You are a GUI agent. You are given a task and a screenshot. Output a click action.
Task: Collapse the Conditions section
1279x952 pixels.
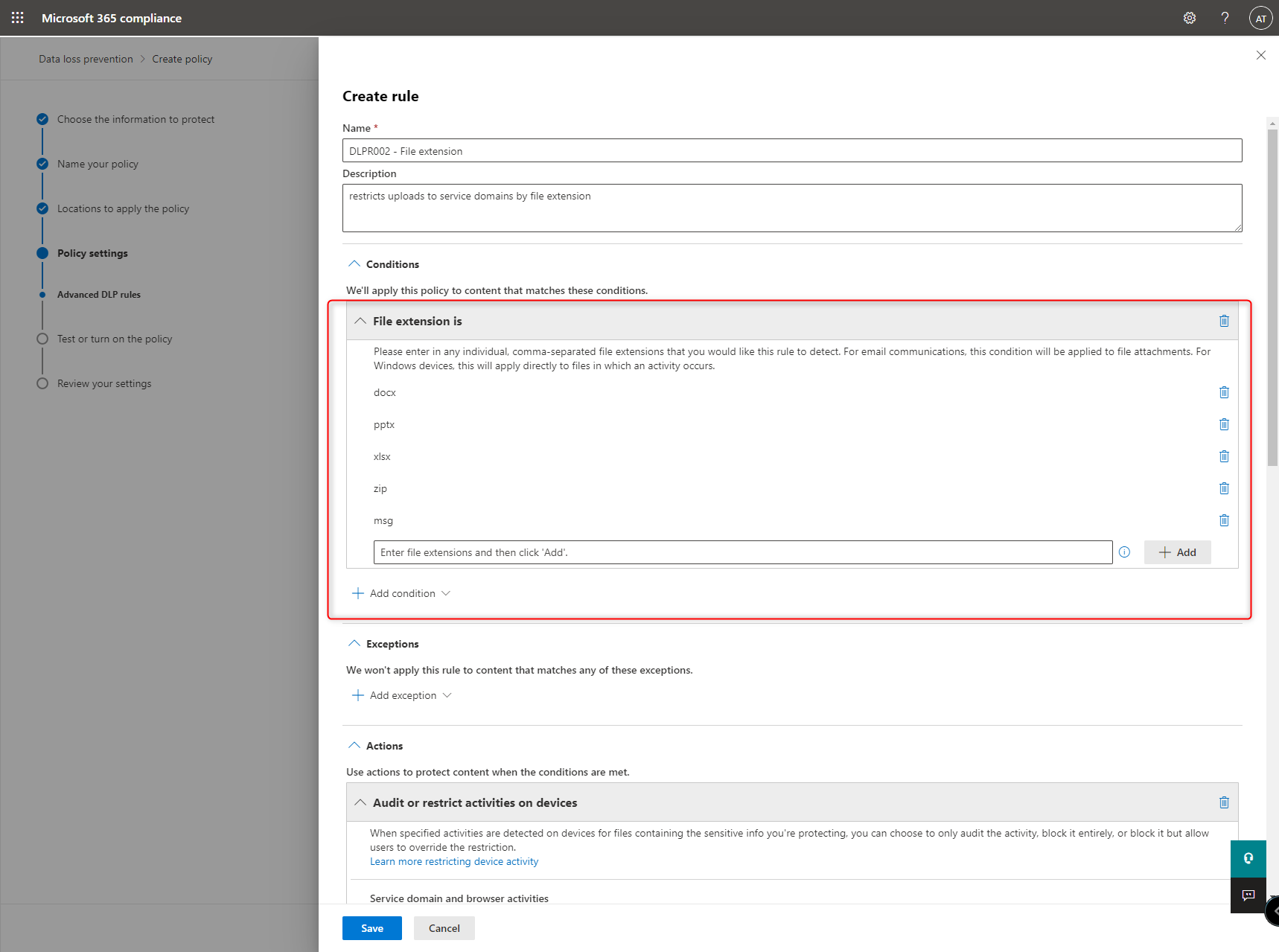[x=354, y=264]
